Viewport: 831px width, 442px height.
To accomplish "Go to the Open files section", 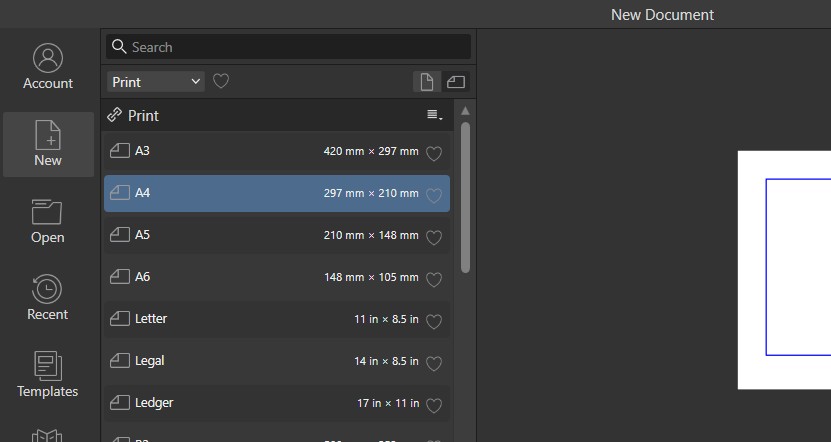I will pyautogui.click(x=48, y=221).
